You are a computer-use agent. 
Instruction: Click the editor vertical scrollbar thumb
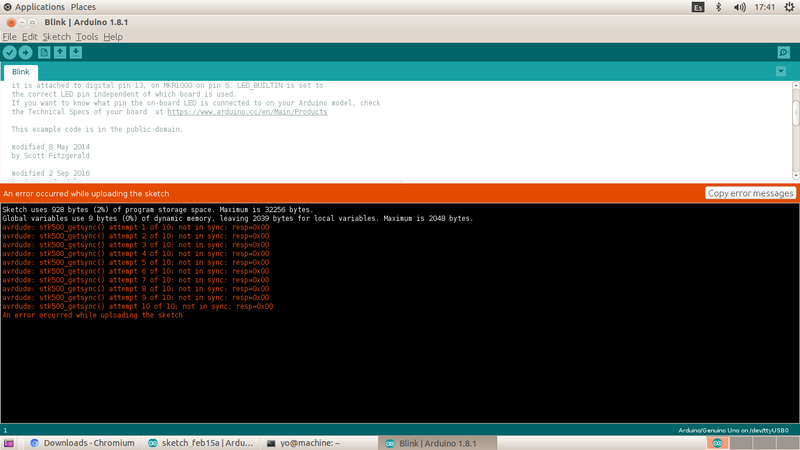pos(795,112)
